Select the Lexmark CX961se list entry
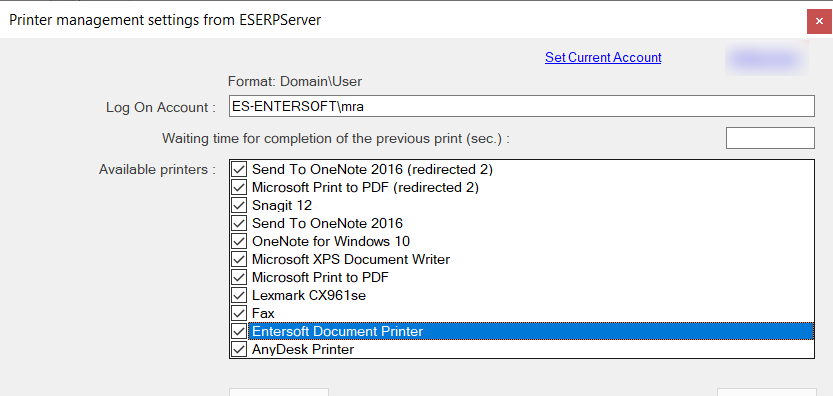This screenshot has width=833, height=396. tap(531, 296)
